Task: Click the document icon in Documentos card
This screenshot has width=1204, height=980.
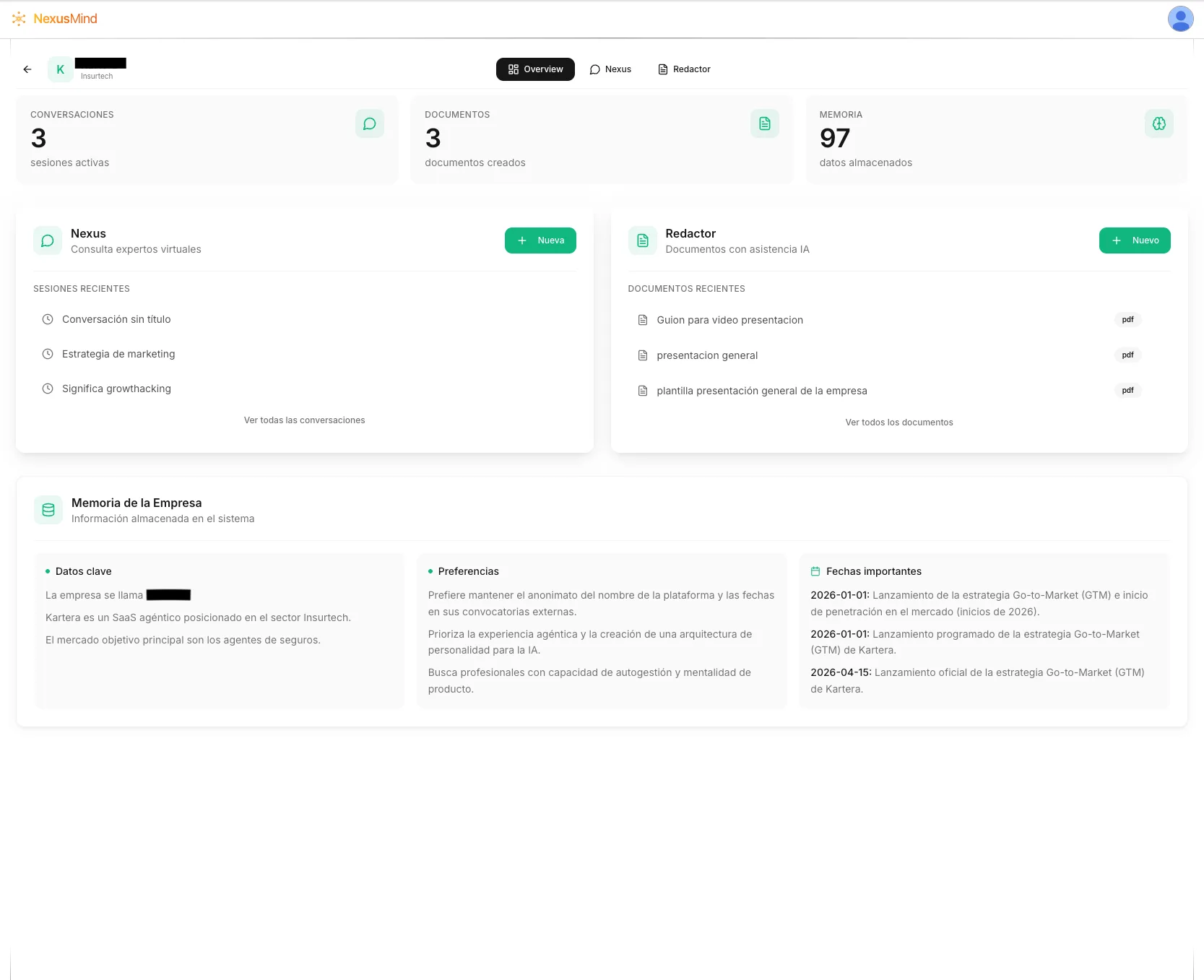Action: point(765,123)
